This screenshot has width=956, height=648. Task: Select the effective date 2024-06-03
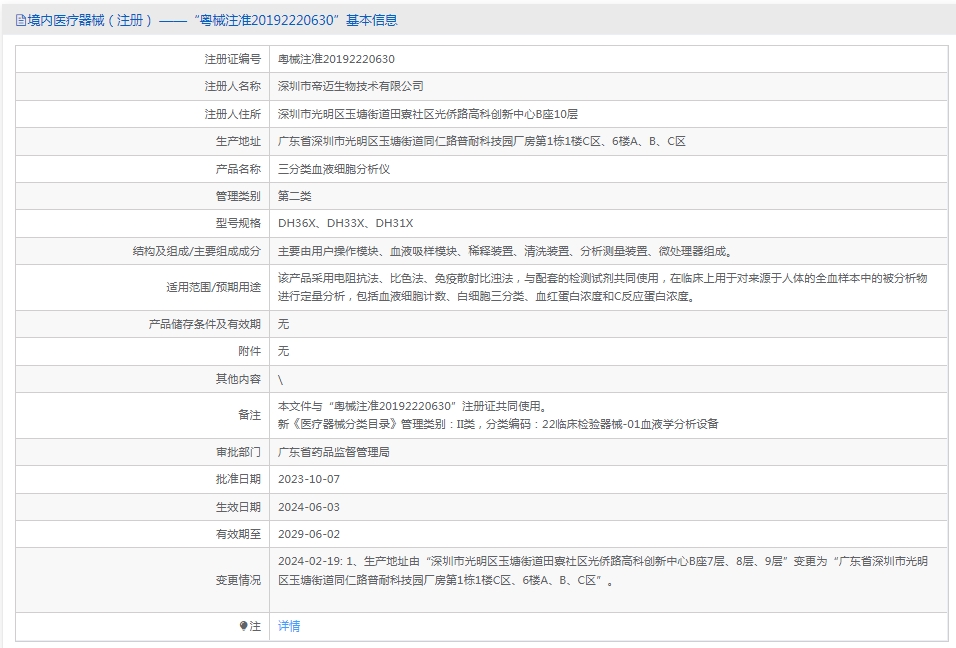(309, 507)
